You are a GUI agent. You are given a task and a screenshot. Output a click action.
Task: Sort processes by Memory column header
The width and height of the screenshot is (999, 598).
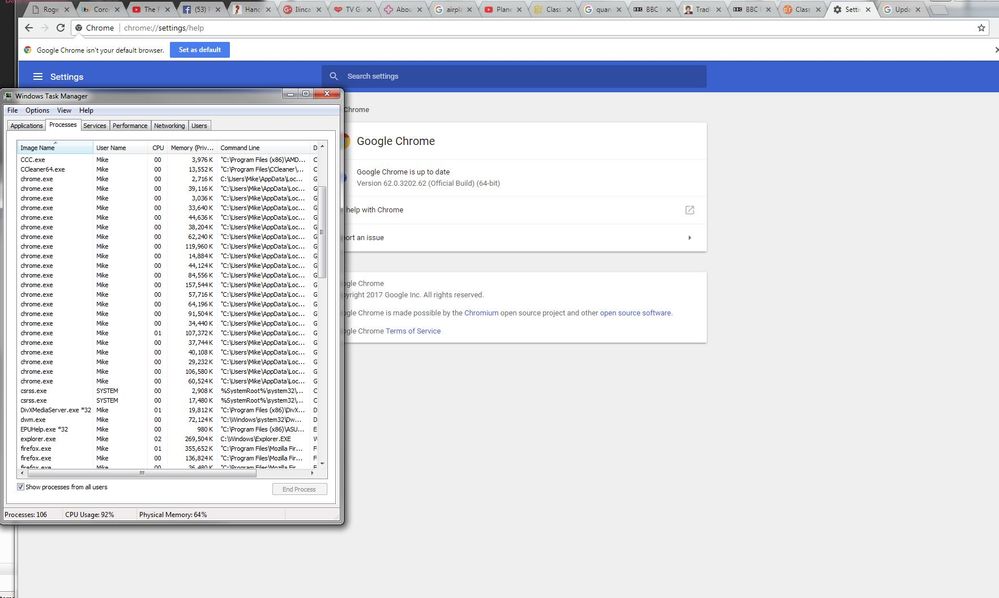pyautogui.click(x=191, y=148)
